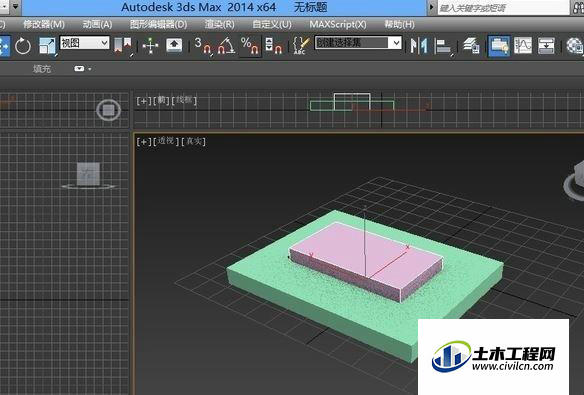Screen dimensions: 584x395
Task: Expand the named selection sets dropdown
Action: click(358, 43)
